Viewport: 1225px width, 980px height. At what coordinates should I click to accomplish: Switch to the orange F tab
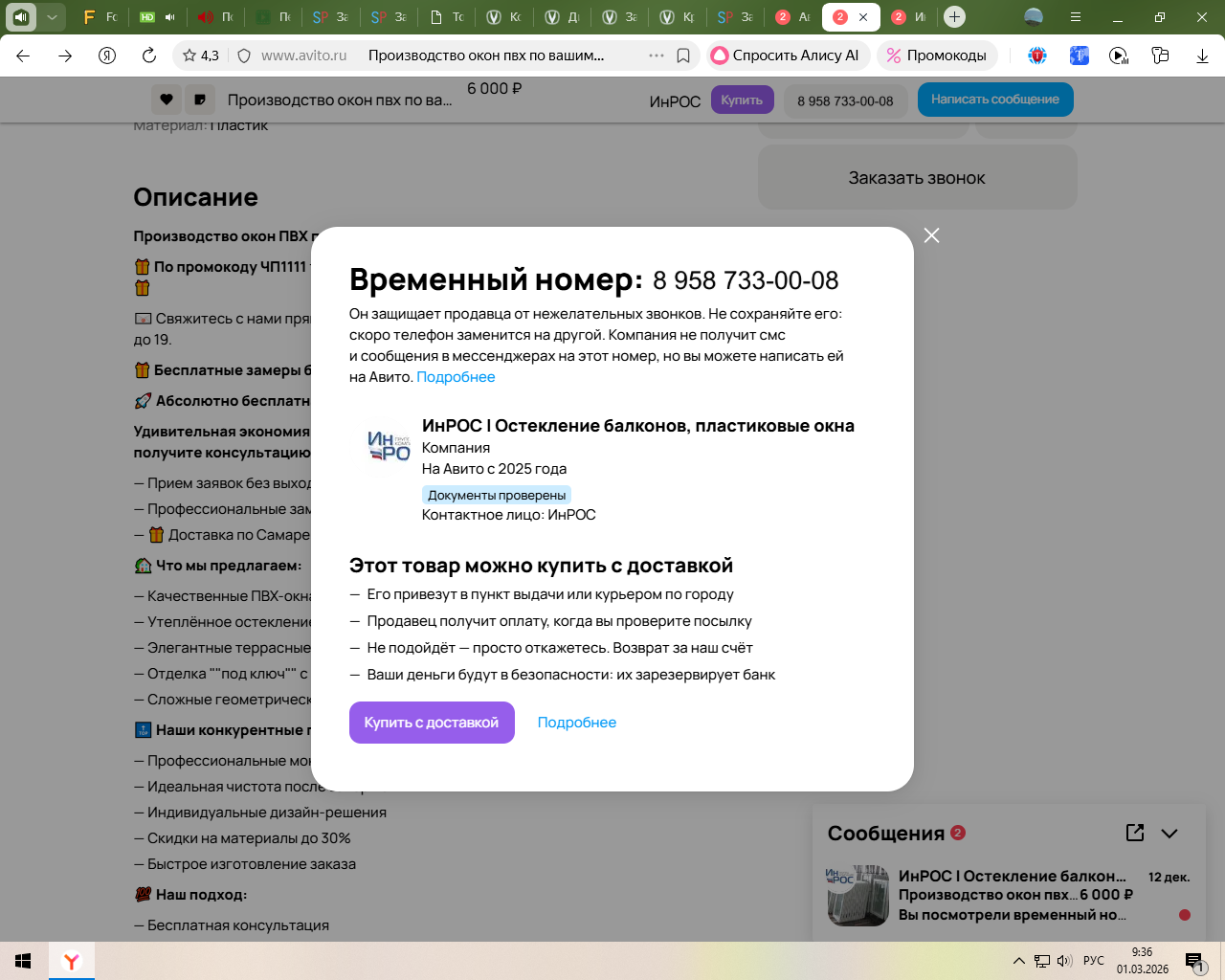click(x=100, y=17)
